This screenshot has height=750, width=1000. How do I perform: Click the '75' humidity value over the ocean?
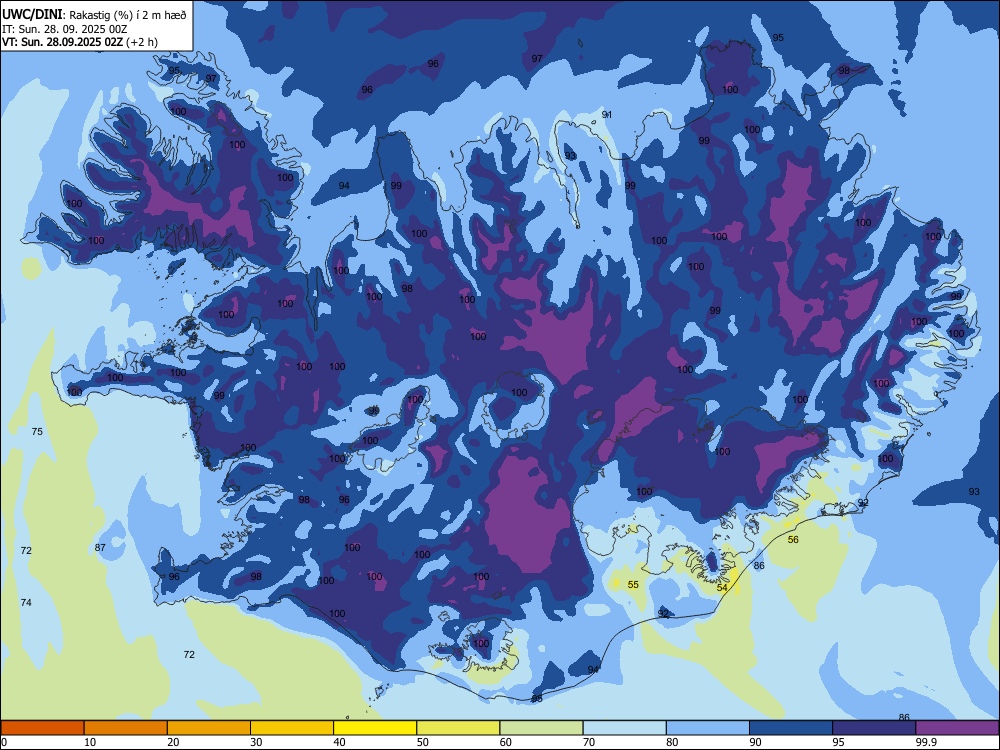[37, 432]
